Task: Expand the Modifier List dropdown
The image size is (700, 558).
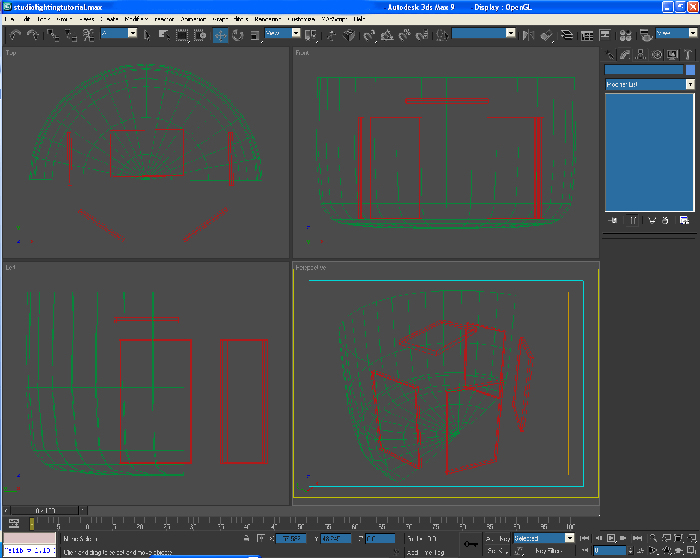Action: [x=689, y=85]
